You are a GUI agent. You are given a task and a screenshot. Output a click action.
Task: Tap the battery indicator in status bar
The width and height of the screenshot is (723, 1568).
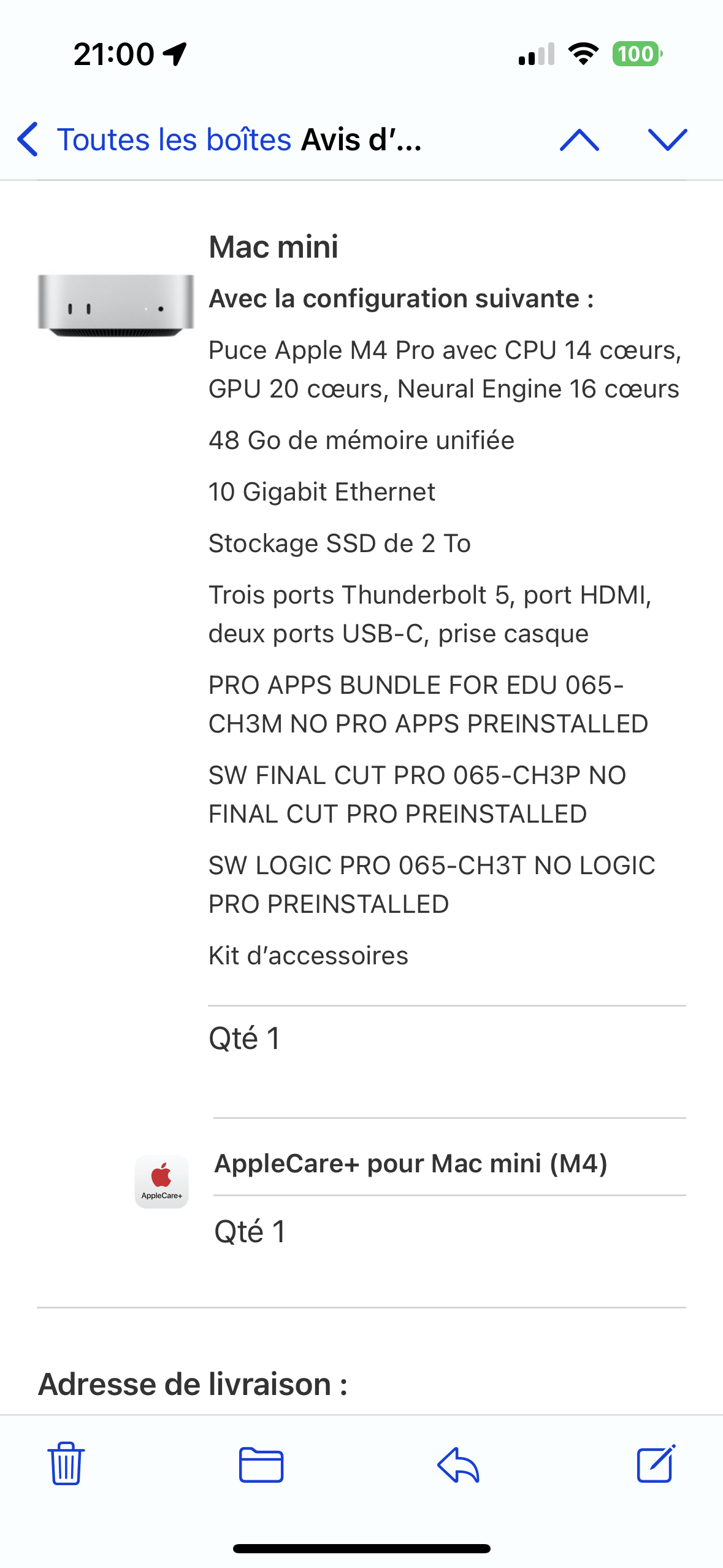(637, 54)
